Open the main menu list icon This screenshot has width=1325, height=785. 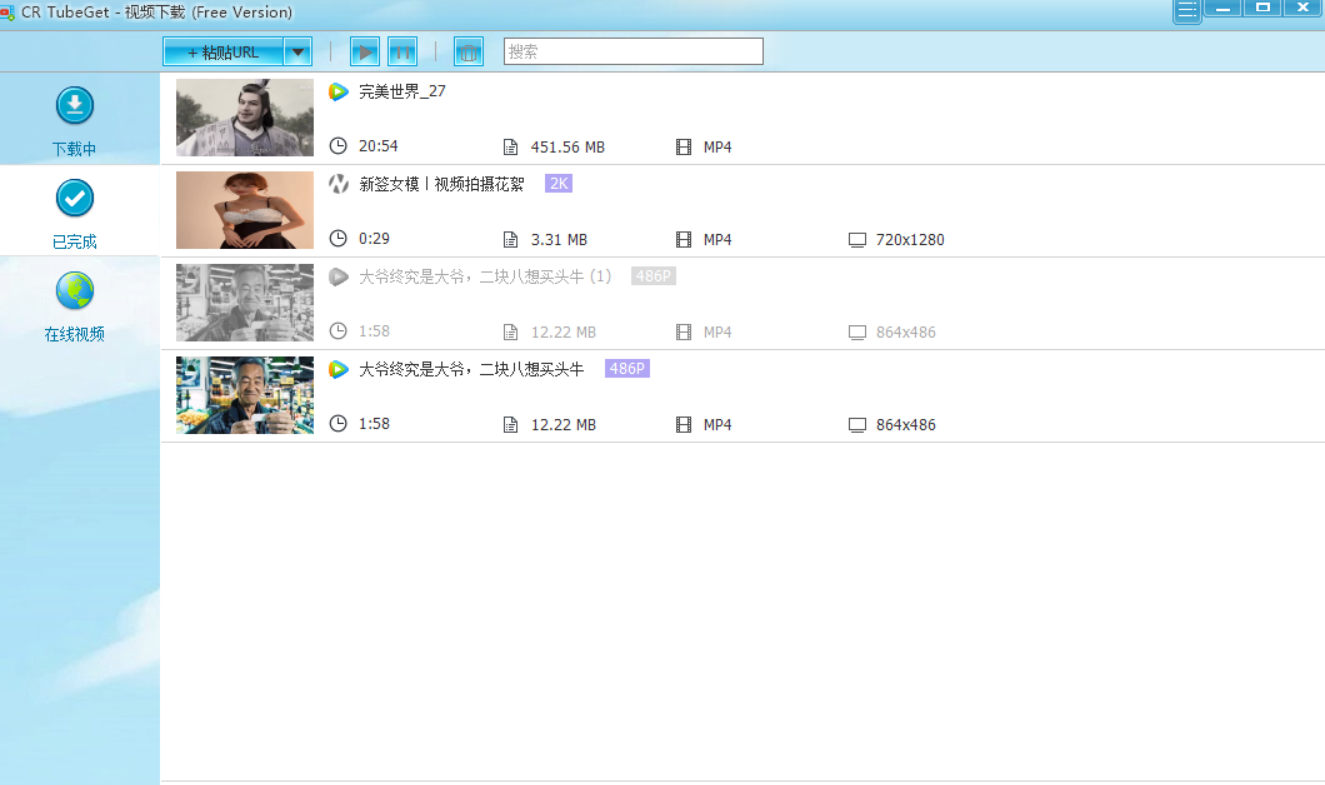click(x=1187, y=11)
